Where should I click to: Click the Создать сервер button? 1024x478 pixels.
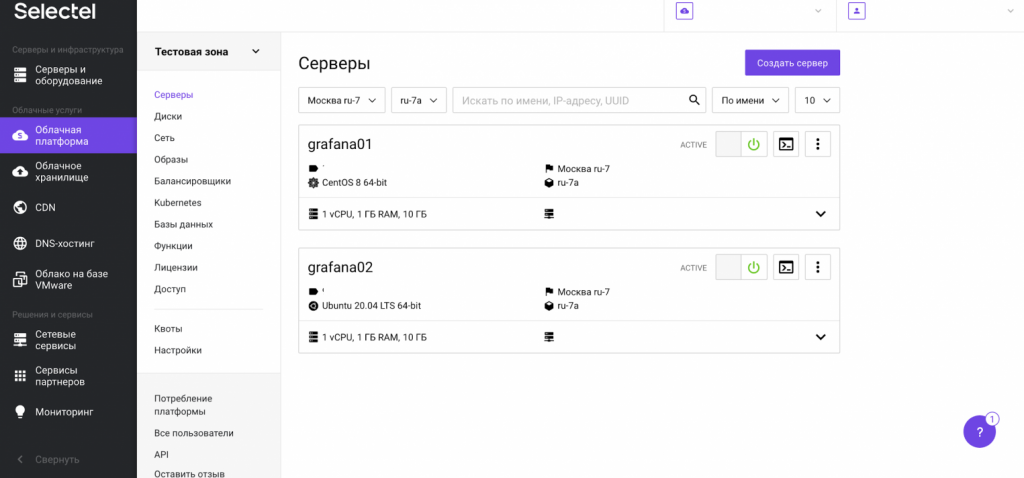[x=792, y=63]
